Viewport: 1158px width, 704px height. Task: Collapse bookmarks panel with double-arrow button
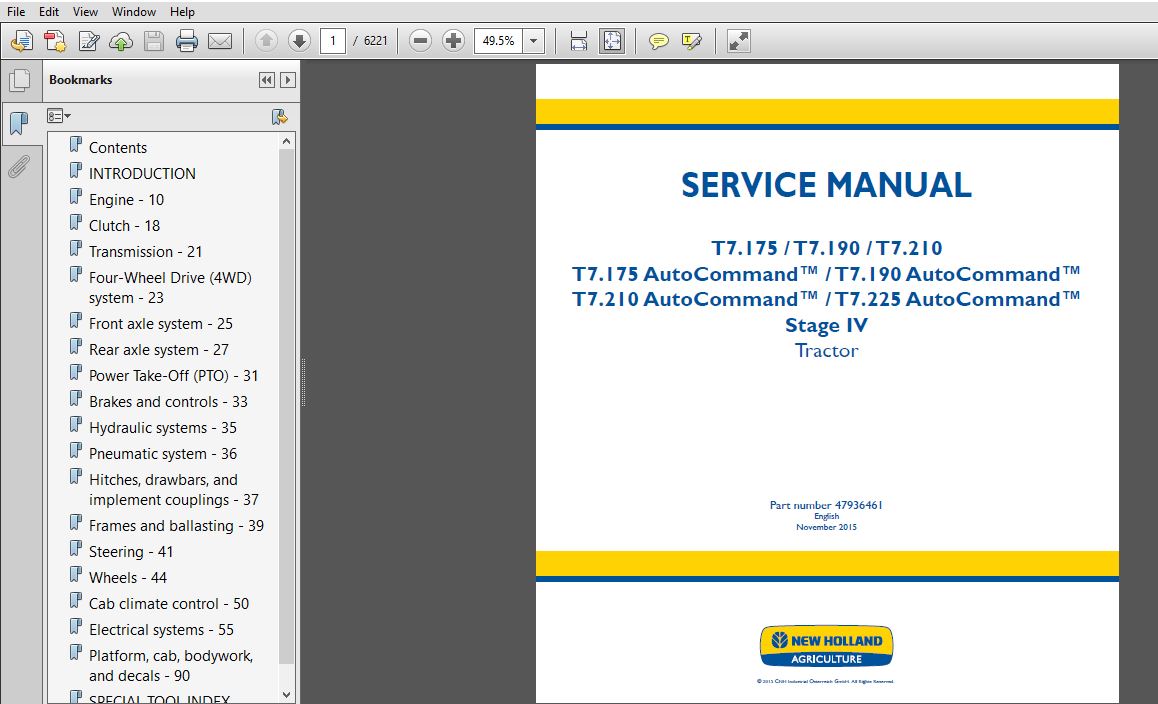click(267, 80)
